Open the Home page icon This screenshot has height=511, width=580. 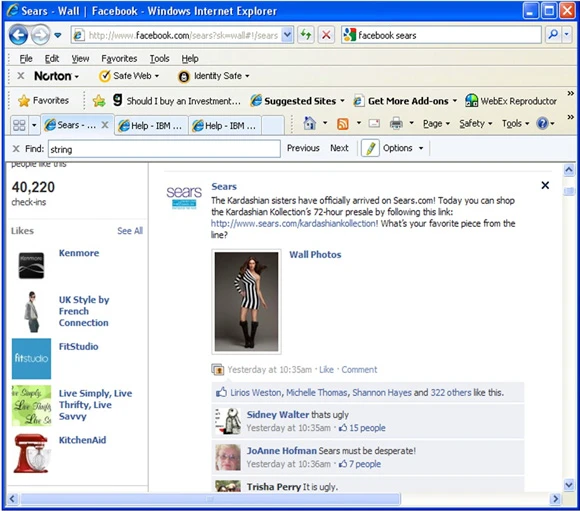point(309,123)
